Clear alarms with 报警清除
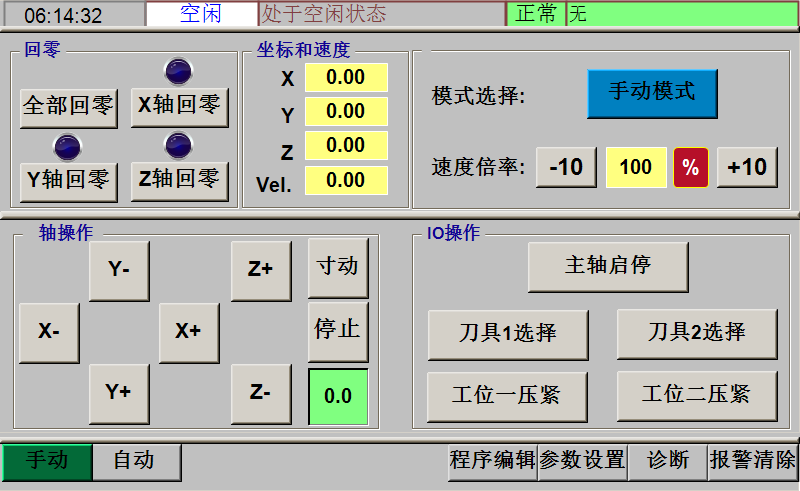Image resolution: width=800 pixels, height=491 pixels. [752, 461]
